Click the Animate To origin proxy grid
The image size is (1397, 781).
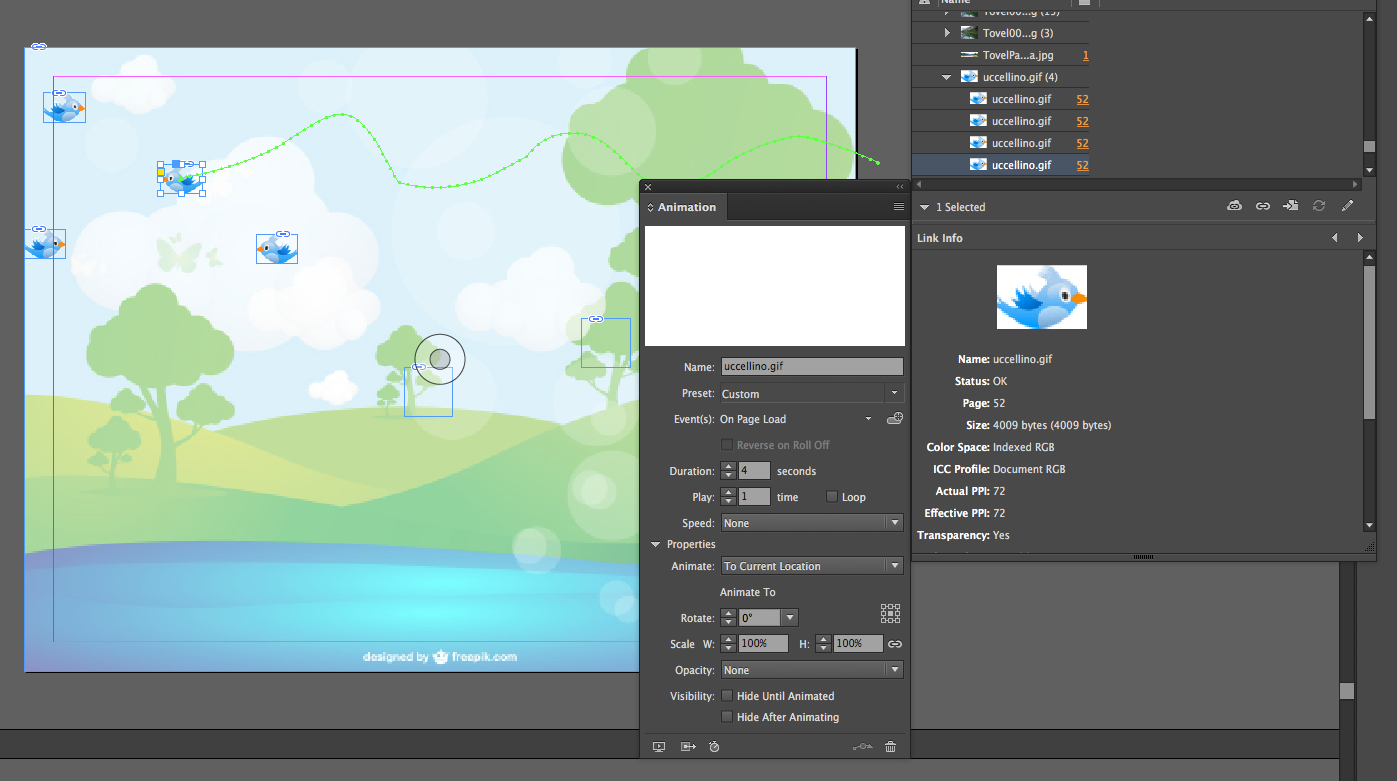click(x=890, y=613)
